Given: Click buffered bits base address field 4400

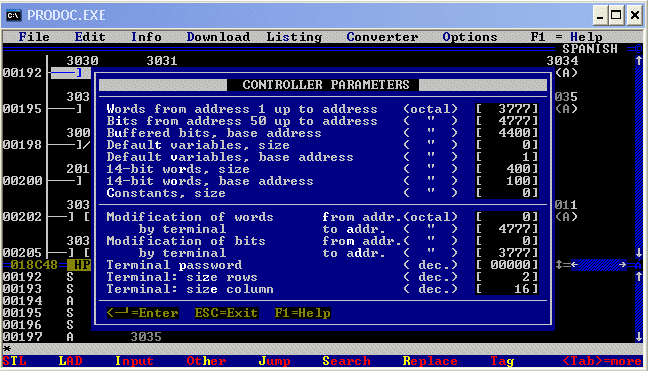Looking at the screenshot, I should (x=507, y=133).
